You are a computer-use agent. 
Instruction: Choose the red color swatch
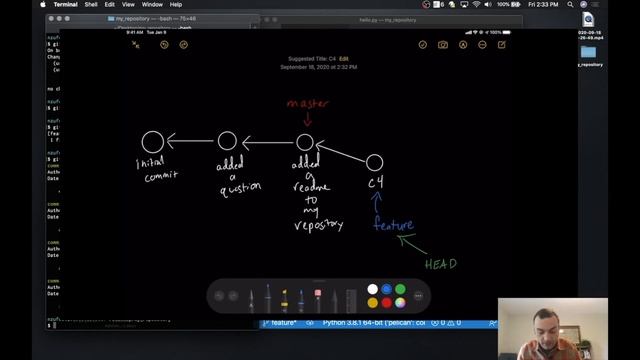point(387,303)
